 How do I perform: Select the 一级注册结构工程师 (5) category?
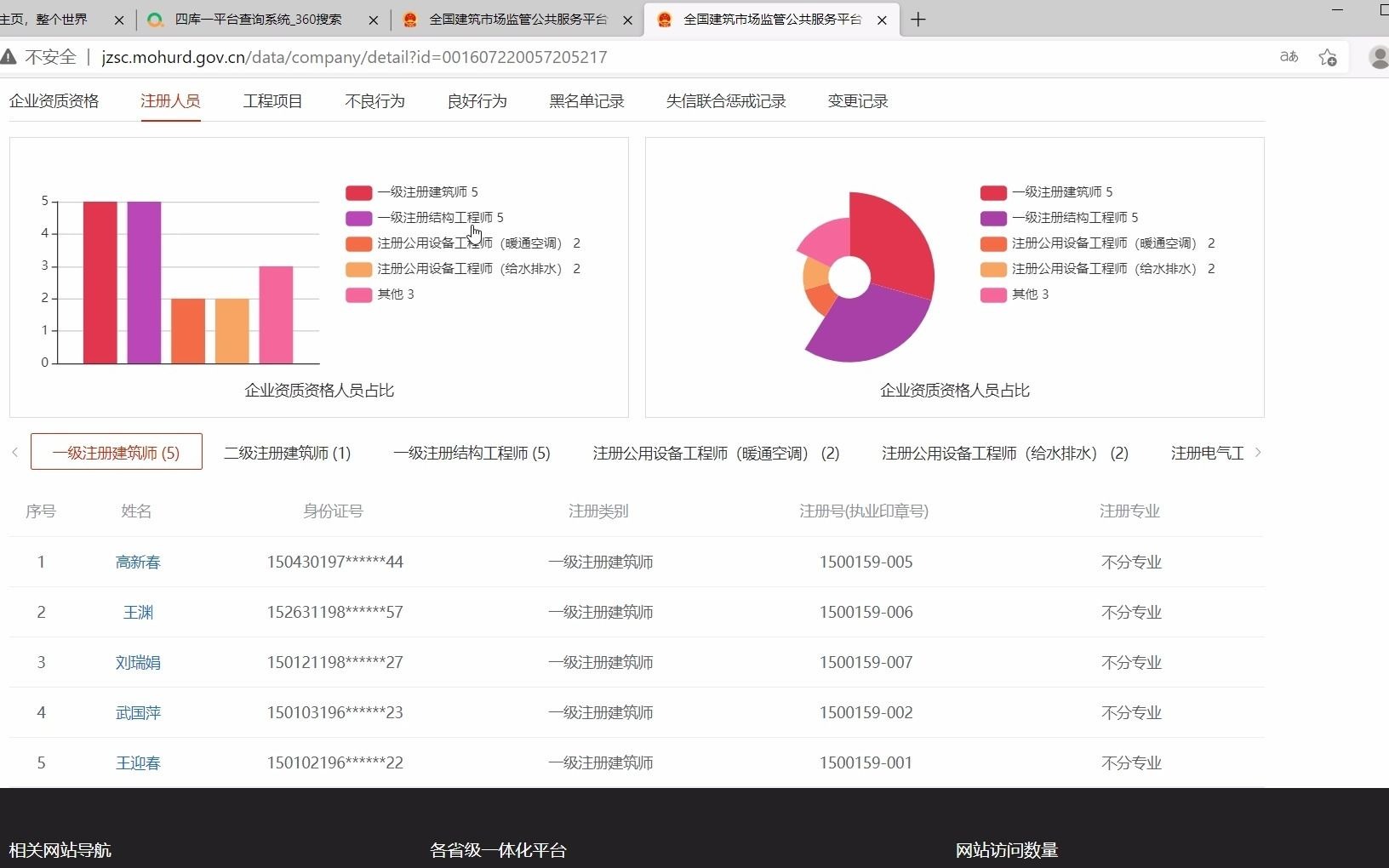472,453
